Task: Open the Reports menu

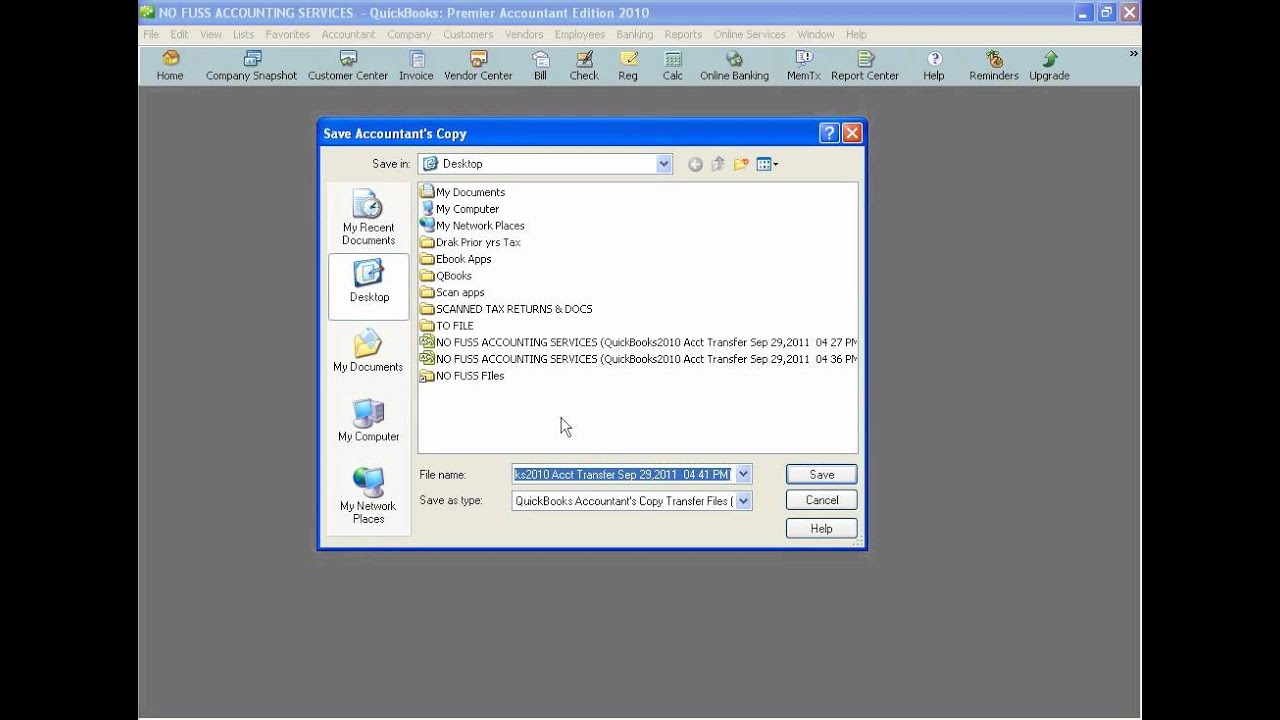Action: 683,34
